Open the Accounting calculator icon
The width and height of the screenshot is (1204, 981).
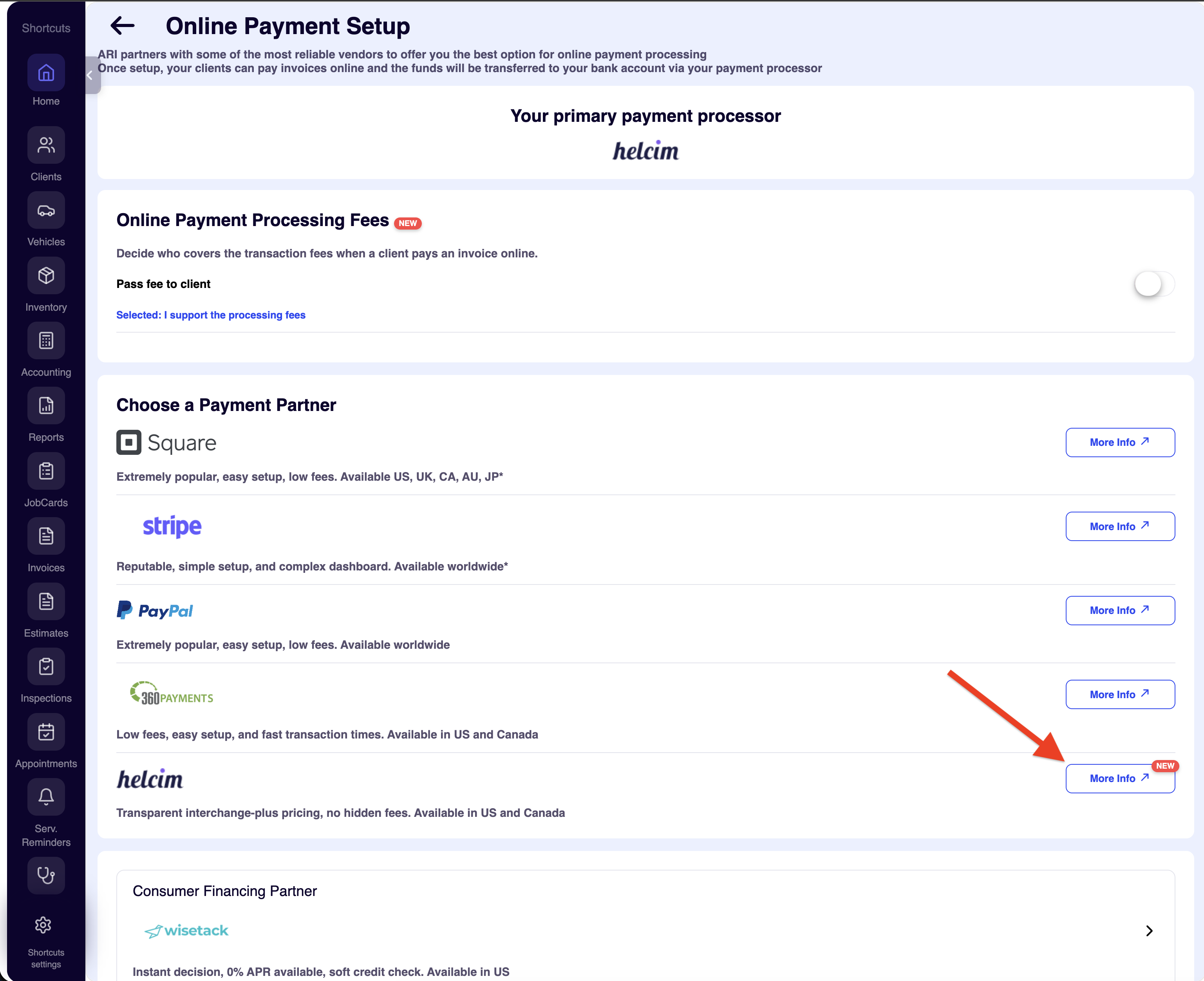[46, 341]
